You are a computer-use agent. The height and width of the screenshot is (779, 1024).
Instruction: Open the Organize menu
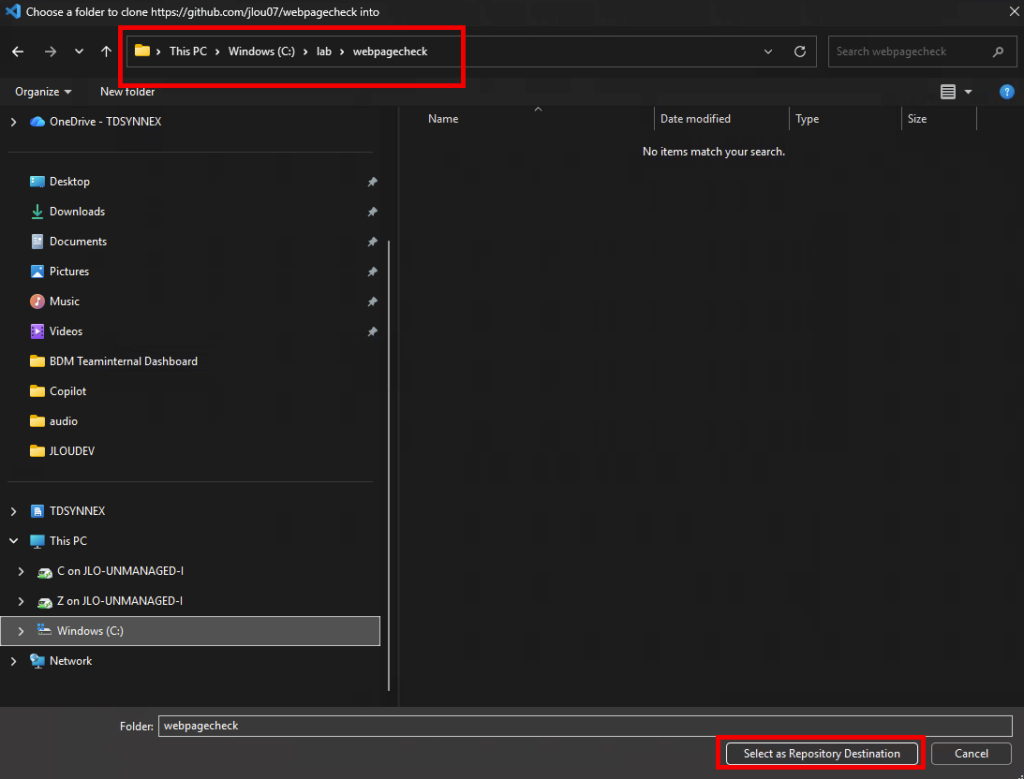tap(43, 92)
